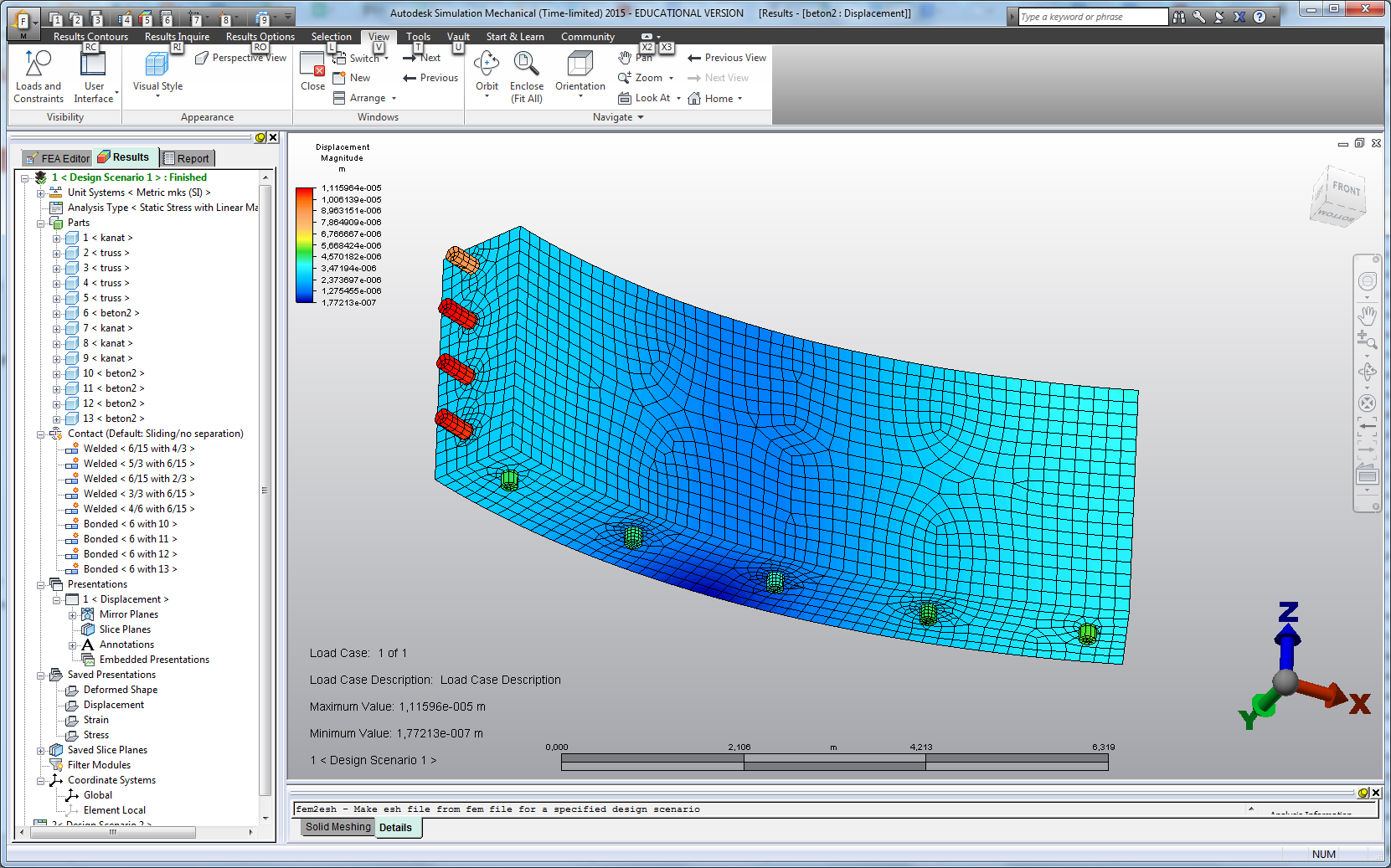Viewport: 1391px width, 868px height.
Task: Open the Report tab
Action: pyautogui.click(x=188, y=158)
